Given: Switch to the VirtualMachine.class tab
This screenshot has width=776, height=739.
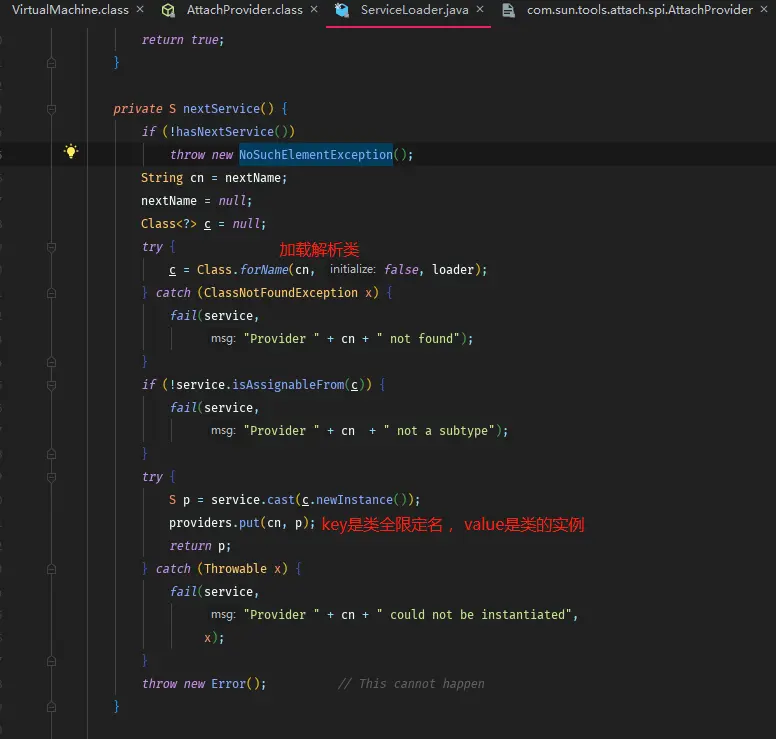Looking at the screenshot, I should (70, 9).
